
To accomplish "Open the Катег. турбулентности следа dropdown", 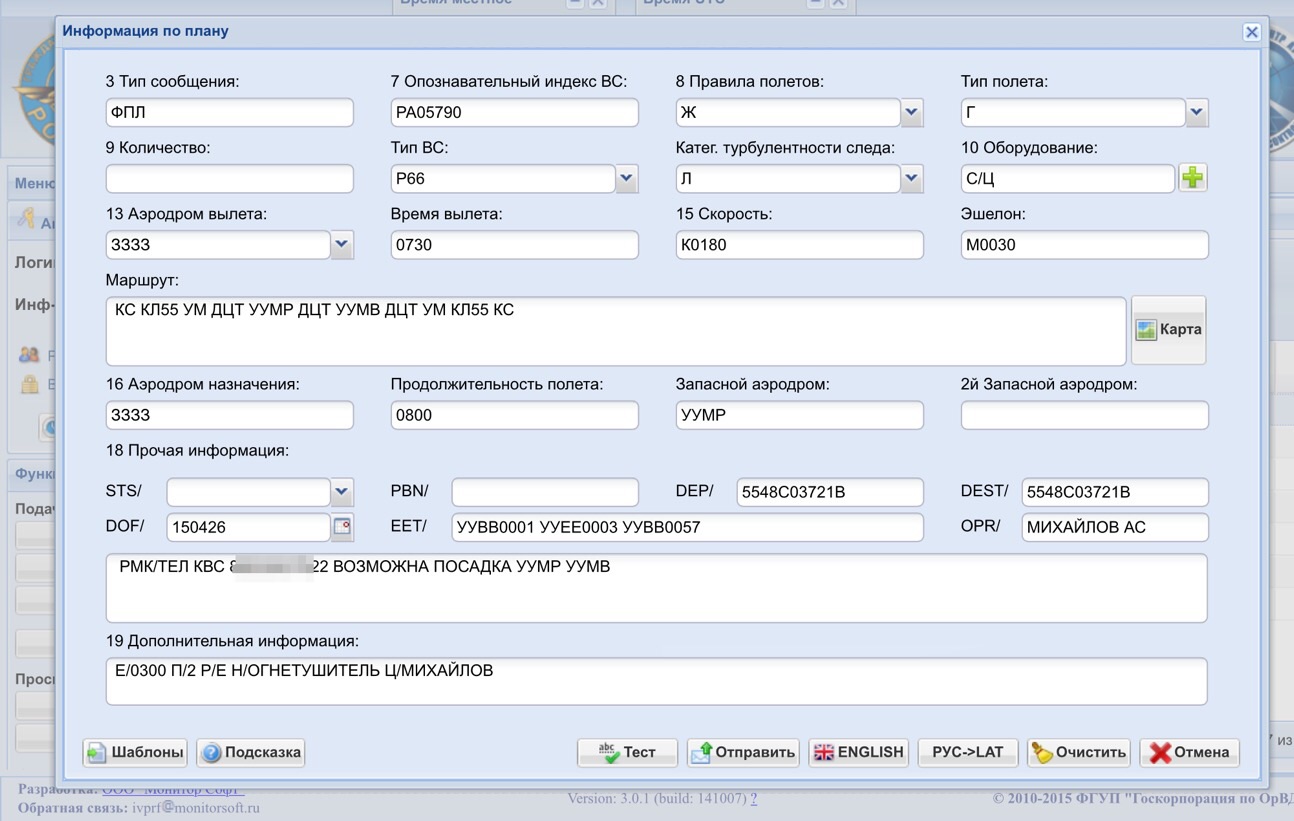I will [911, 179].
